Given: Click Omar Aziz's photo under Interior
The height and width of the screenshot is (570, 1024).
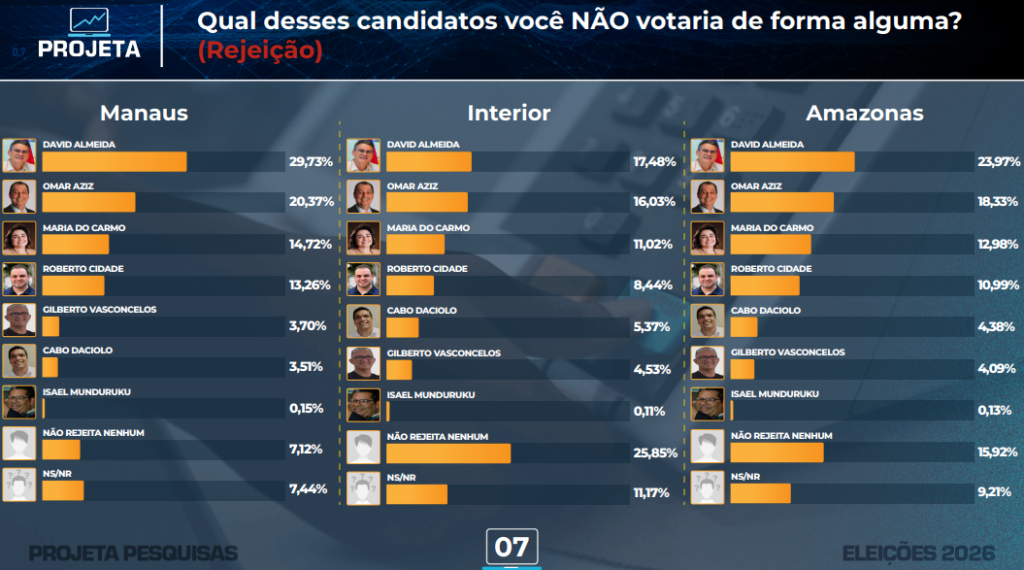Looking at the screenshot, I should [x=363, y=197].
